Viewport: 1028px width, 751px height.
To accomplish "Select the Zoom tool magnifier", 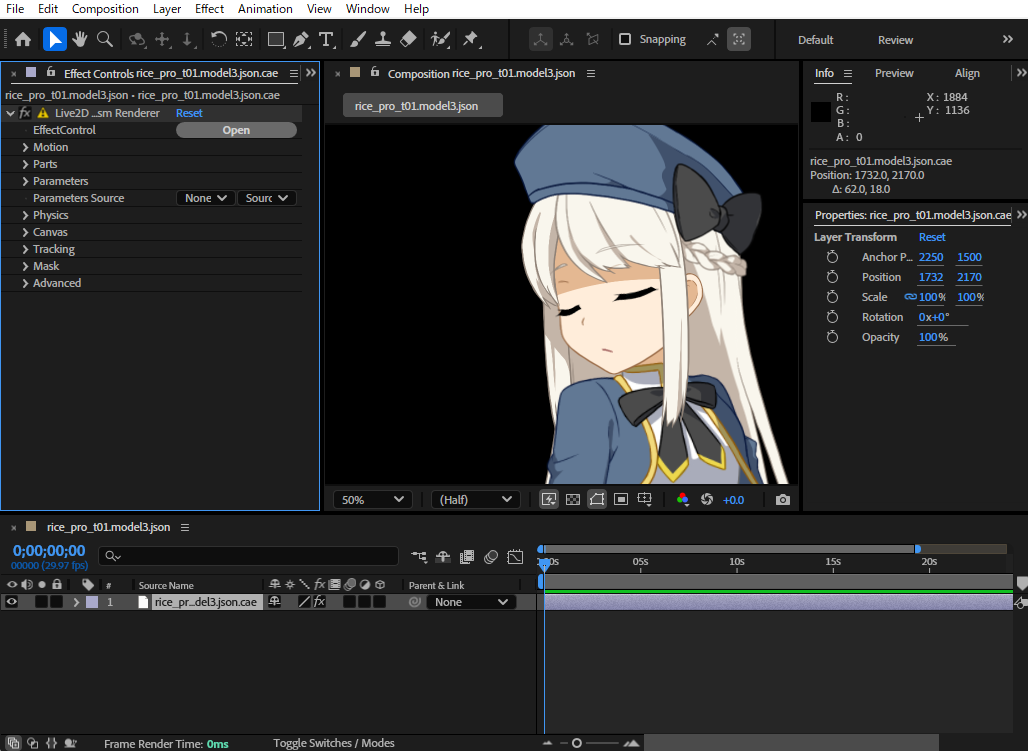I will click(105, 39).
